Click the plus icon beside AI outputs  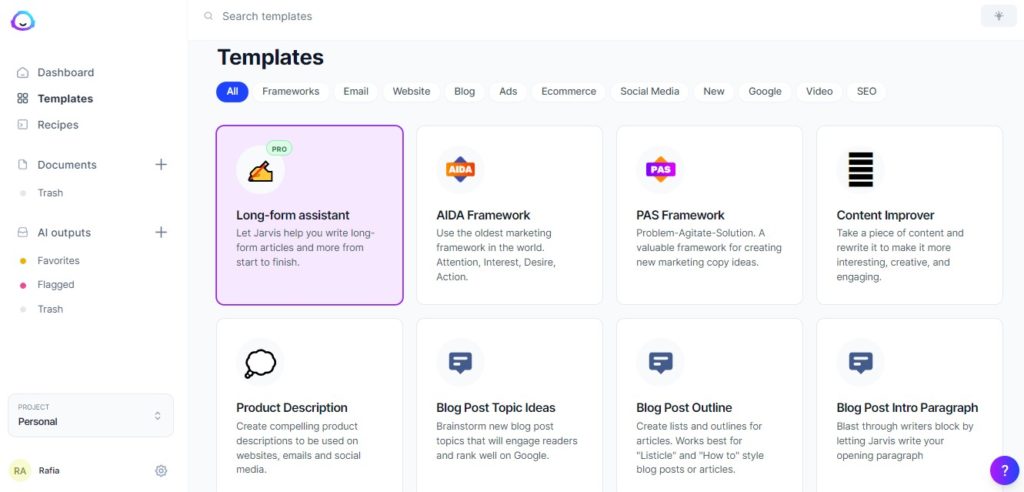(x=161, y=232)
